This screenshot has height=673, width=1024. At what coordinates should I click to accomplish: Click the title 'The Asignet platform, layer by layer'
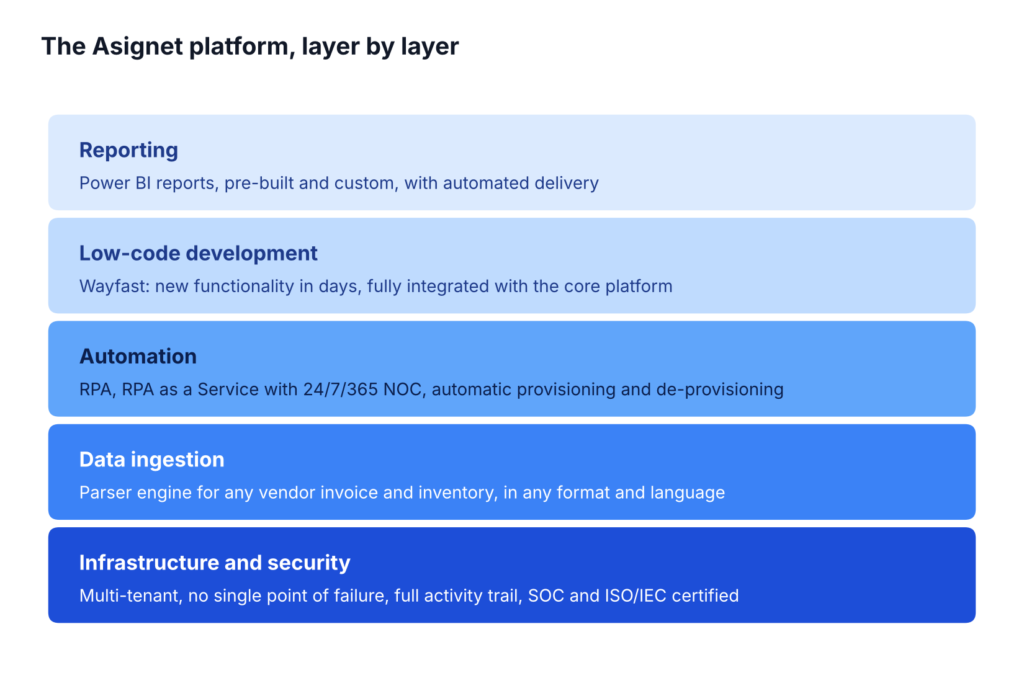tap(250, 47)
